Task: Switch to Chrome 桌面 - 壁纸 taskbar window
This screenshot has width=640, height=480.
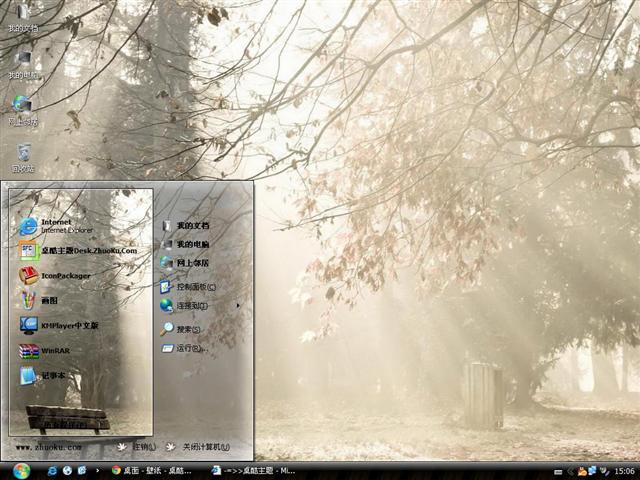Action: pos(153,471)
